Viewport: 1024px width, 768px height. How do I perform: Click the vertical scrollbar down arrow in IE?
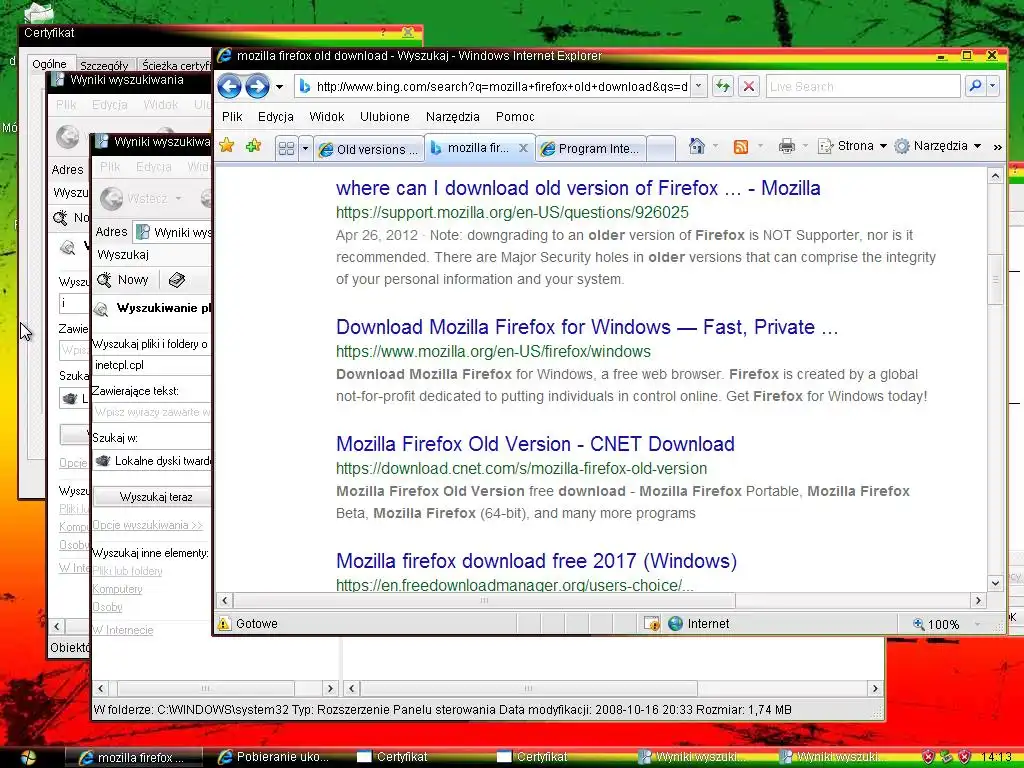[x=995, y=583]
